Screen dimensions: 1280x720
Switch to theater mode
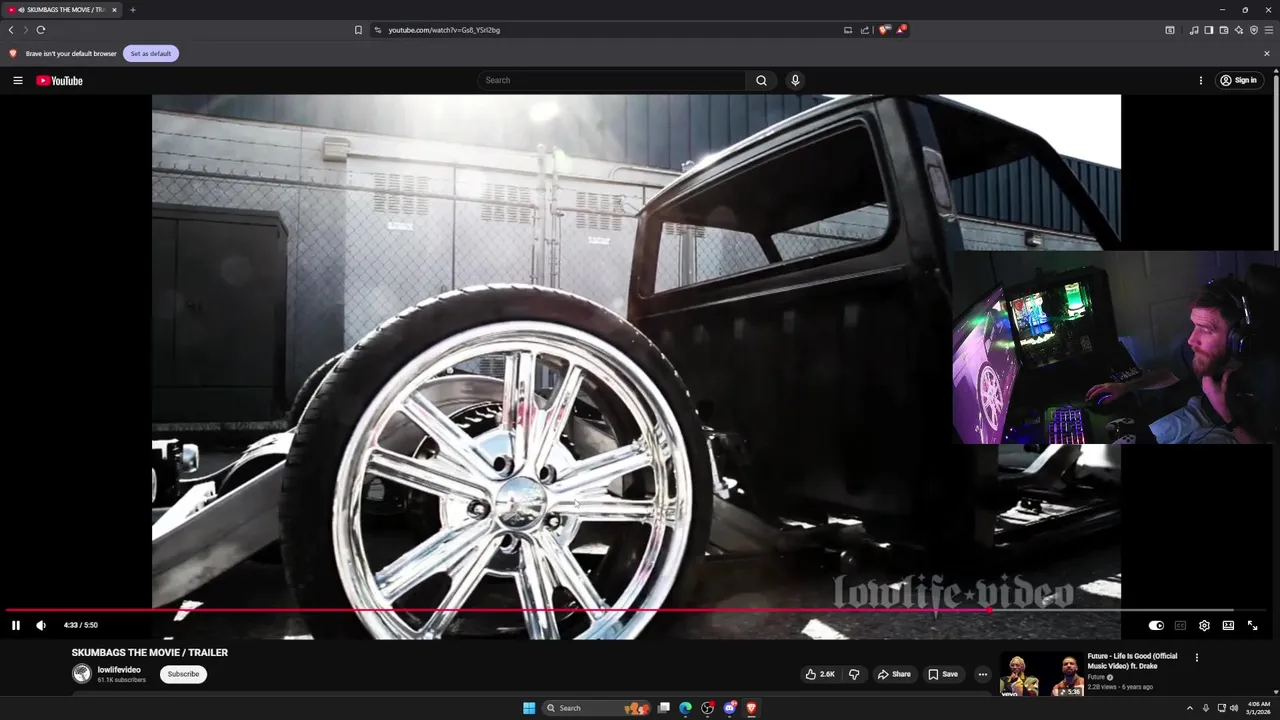[x=1228, y=625]
